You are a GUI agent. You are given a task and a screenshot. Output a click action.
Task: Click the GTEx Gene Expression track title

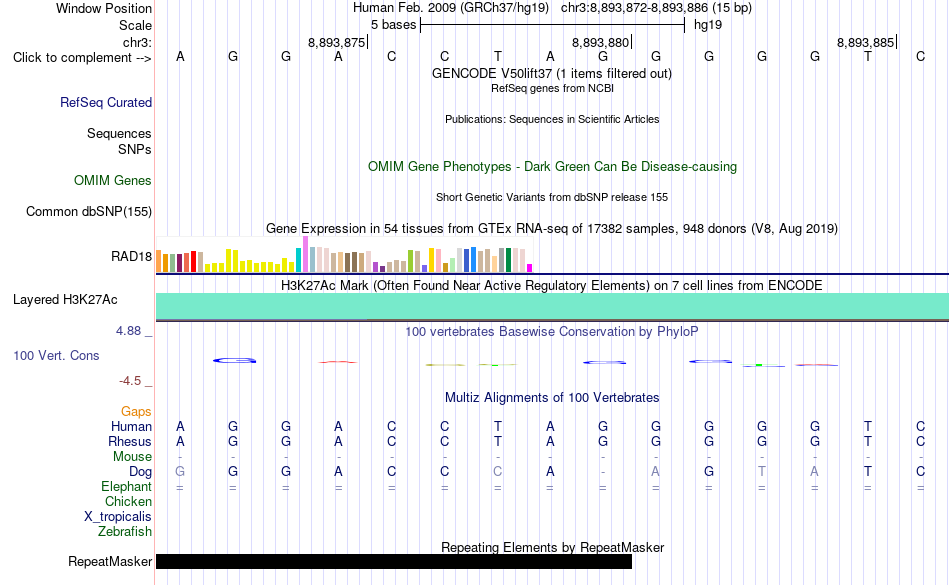point(552,228)
